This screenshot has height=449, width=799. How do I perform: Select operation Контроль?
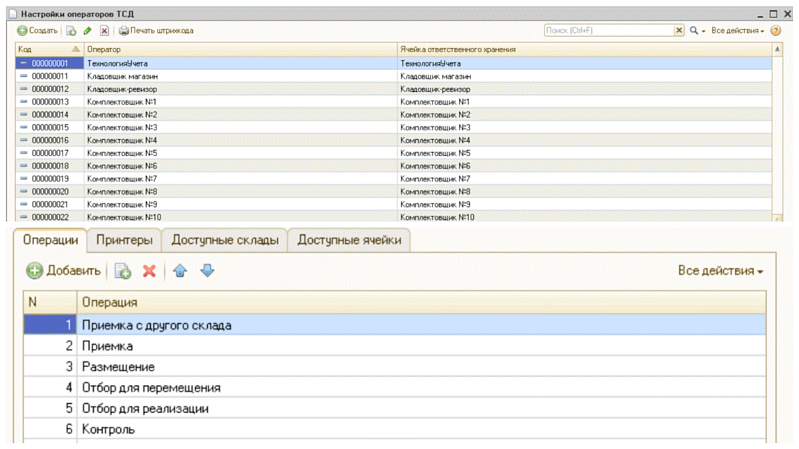(394, 430)
